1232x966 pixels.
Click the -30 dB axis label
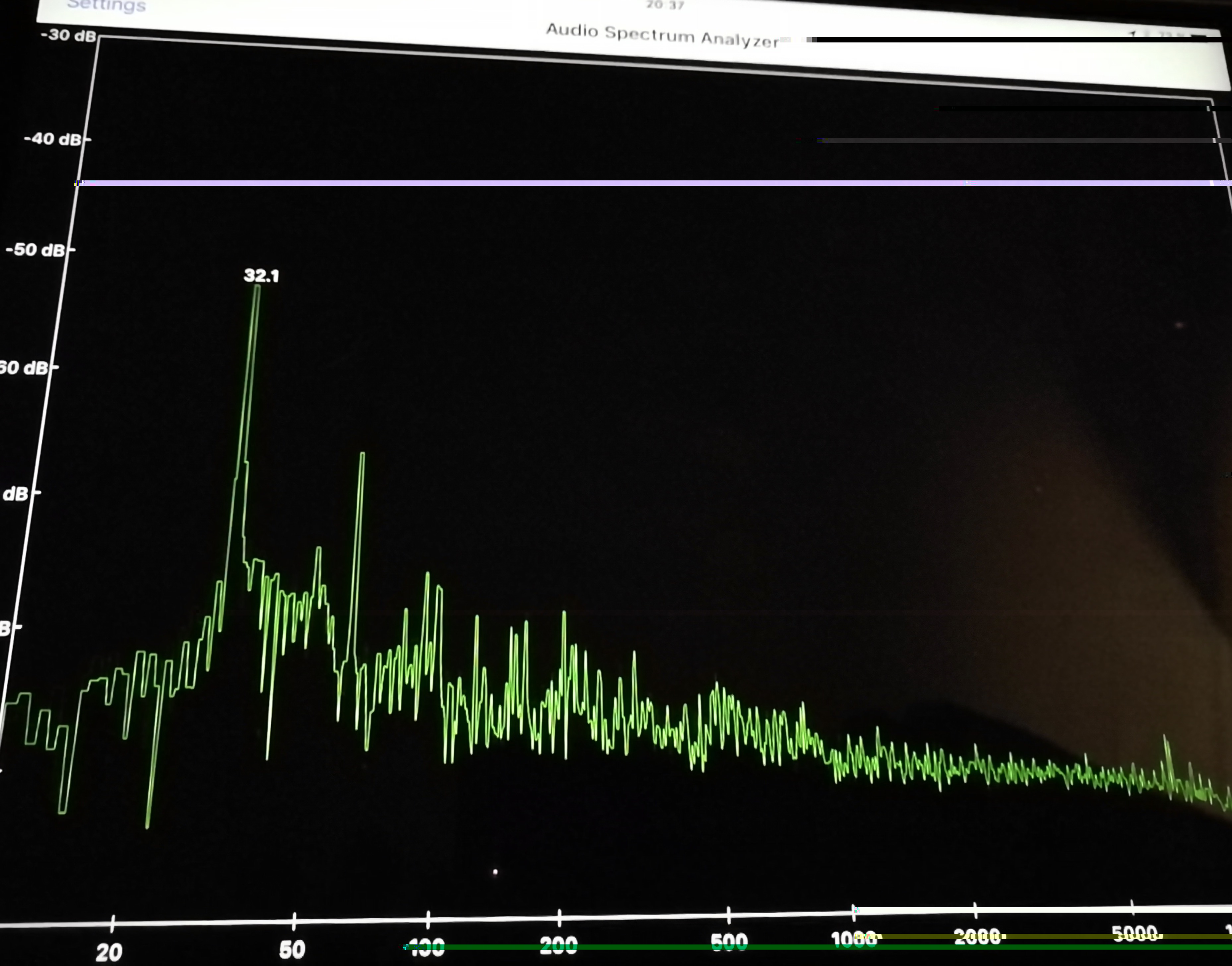(x=68, y=35)
